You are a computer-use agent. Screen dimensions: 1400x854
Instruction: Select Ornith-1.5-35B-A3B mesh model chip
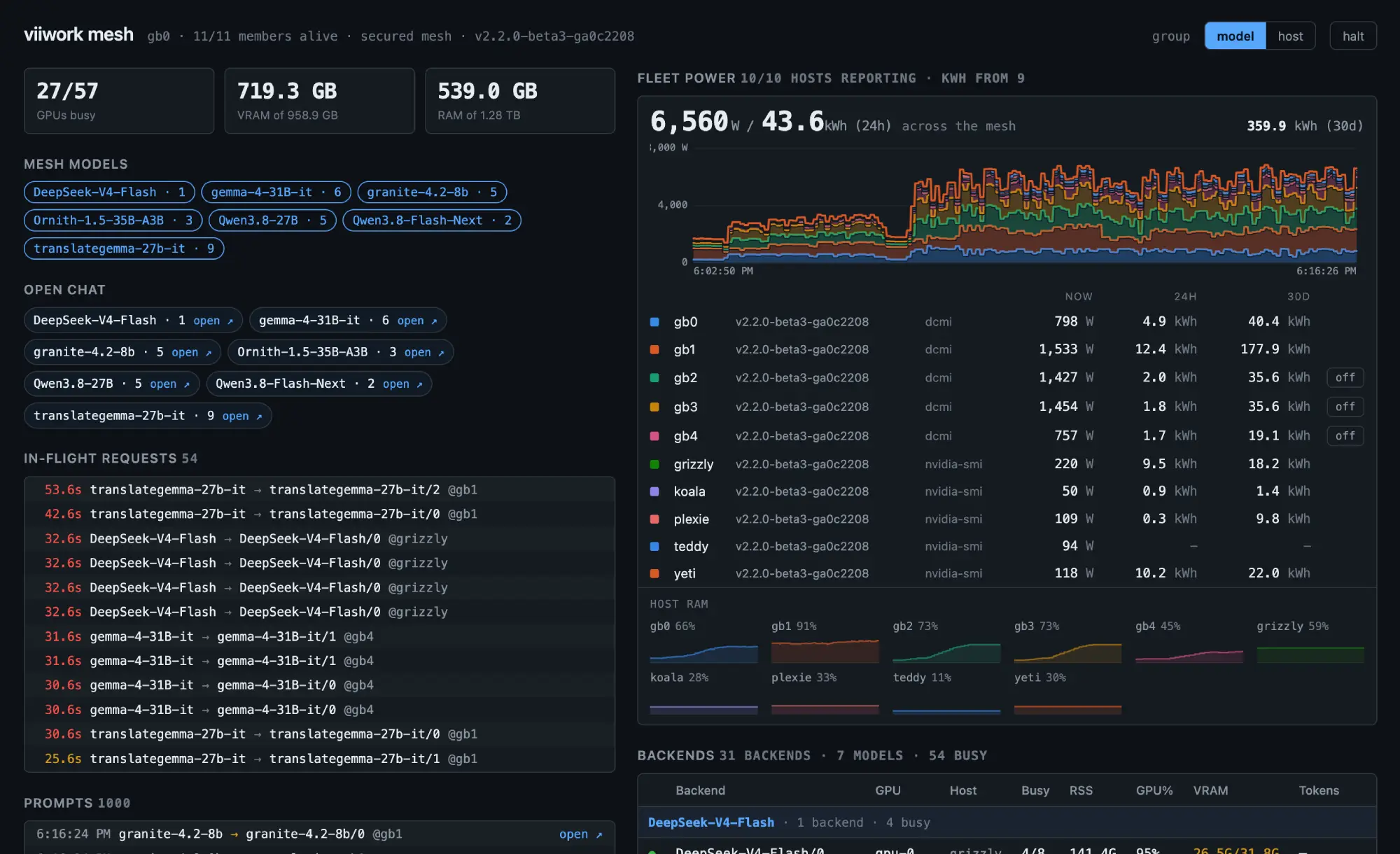113,220
